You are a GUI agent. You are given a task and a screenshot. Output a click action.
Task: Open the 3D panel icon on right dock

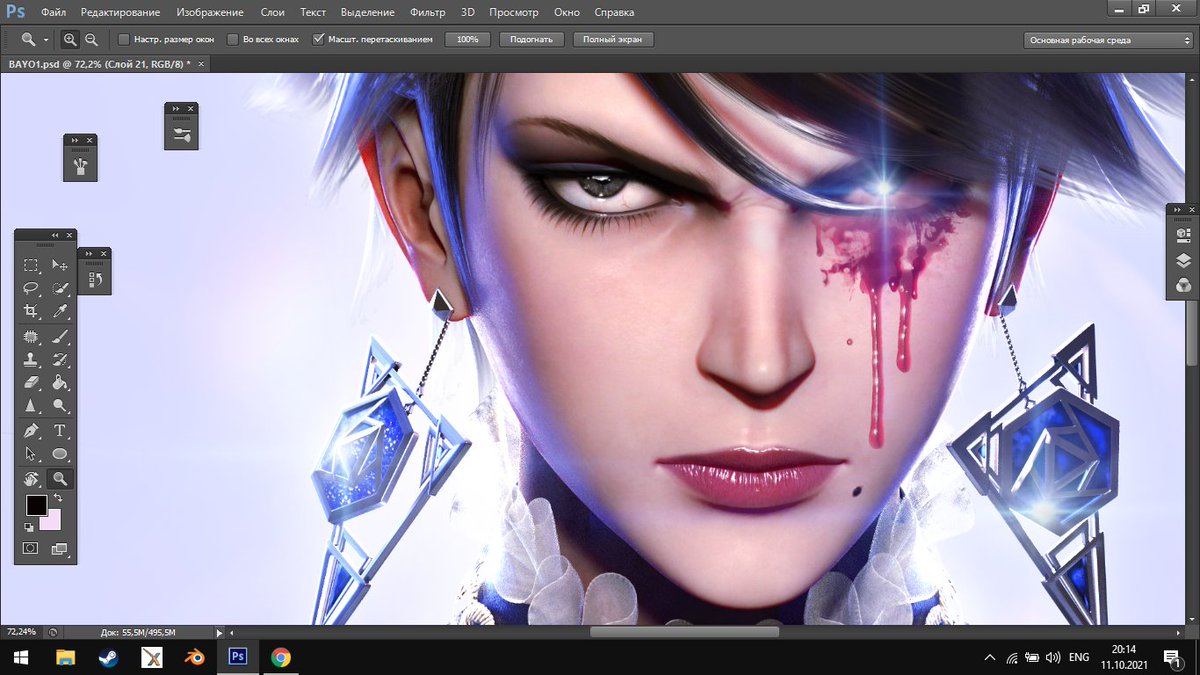(x=1183, y=235)
